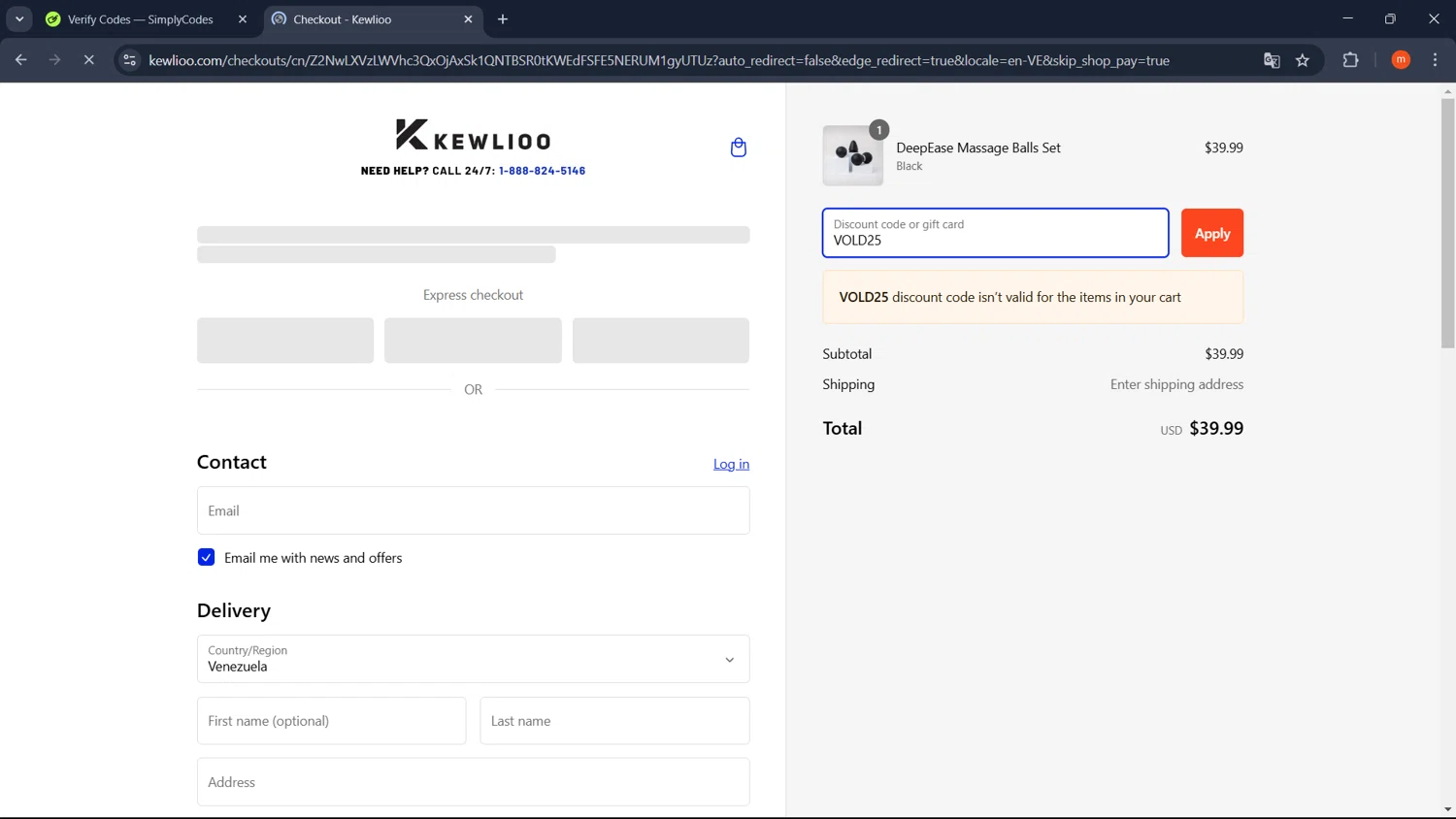Click the Last name field
The height and width of the screenshot is (819, 1456).
(614, 721)
